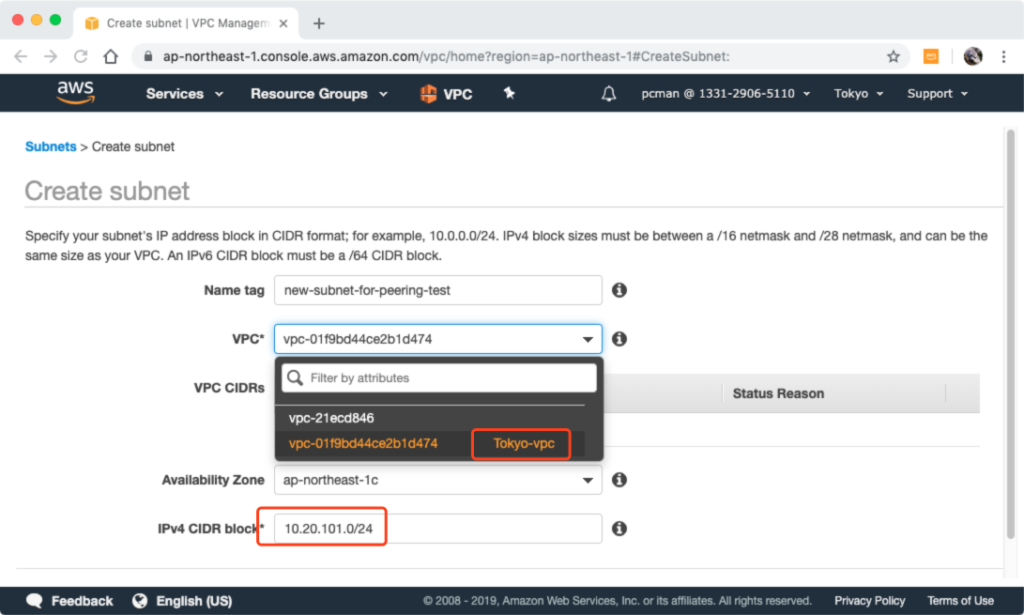Click browser back arrow

[21, 56]
